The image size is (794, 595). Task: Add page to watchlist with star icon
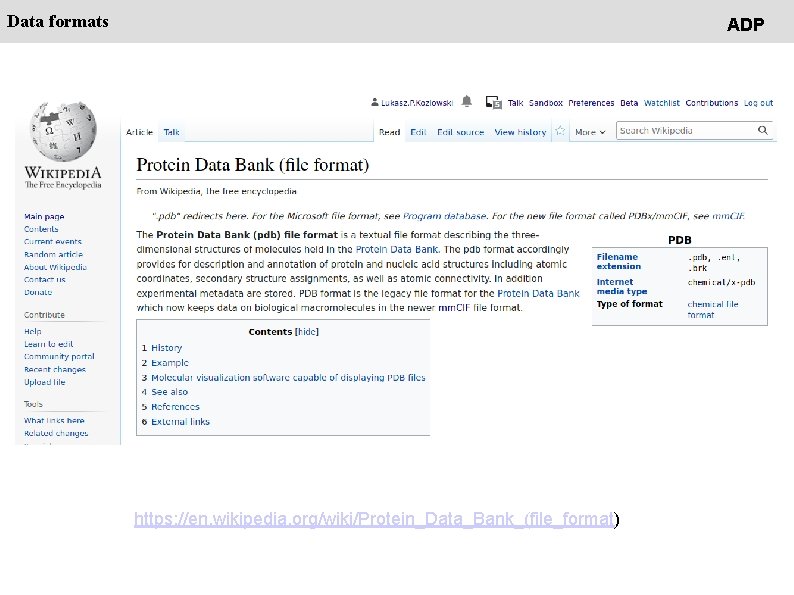(560, 131)
